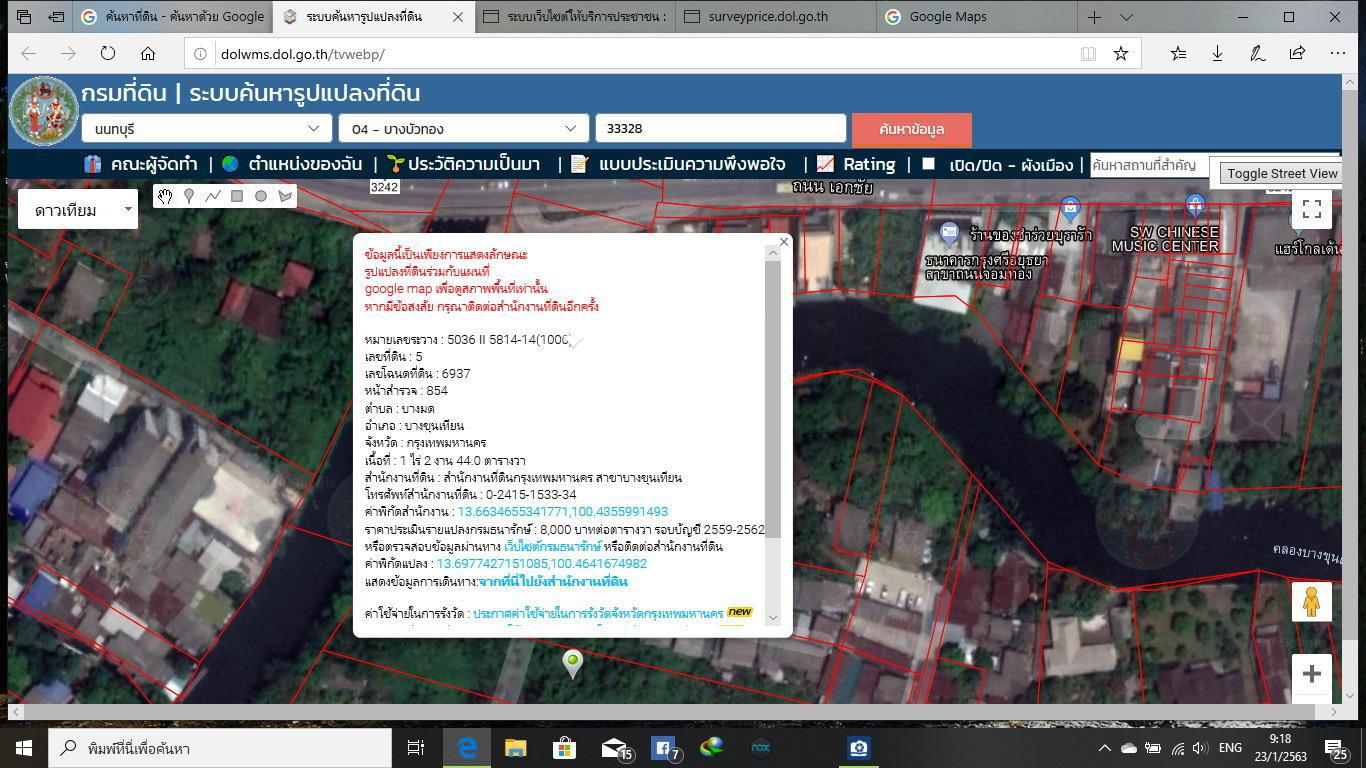Go to browser home page
The width and height of the screenshot is (1366, 768).
[x=148, y=54]
